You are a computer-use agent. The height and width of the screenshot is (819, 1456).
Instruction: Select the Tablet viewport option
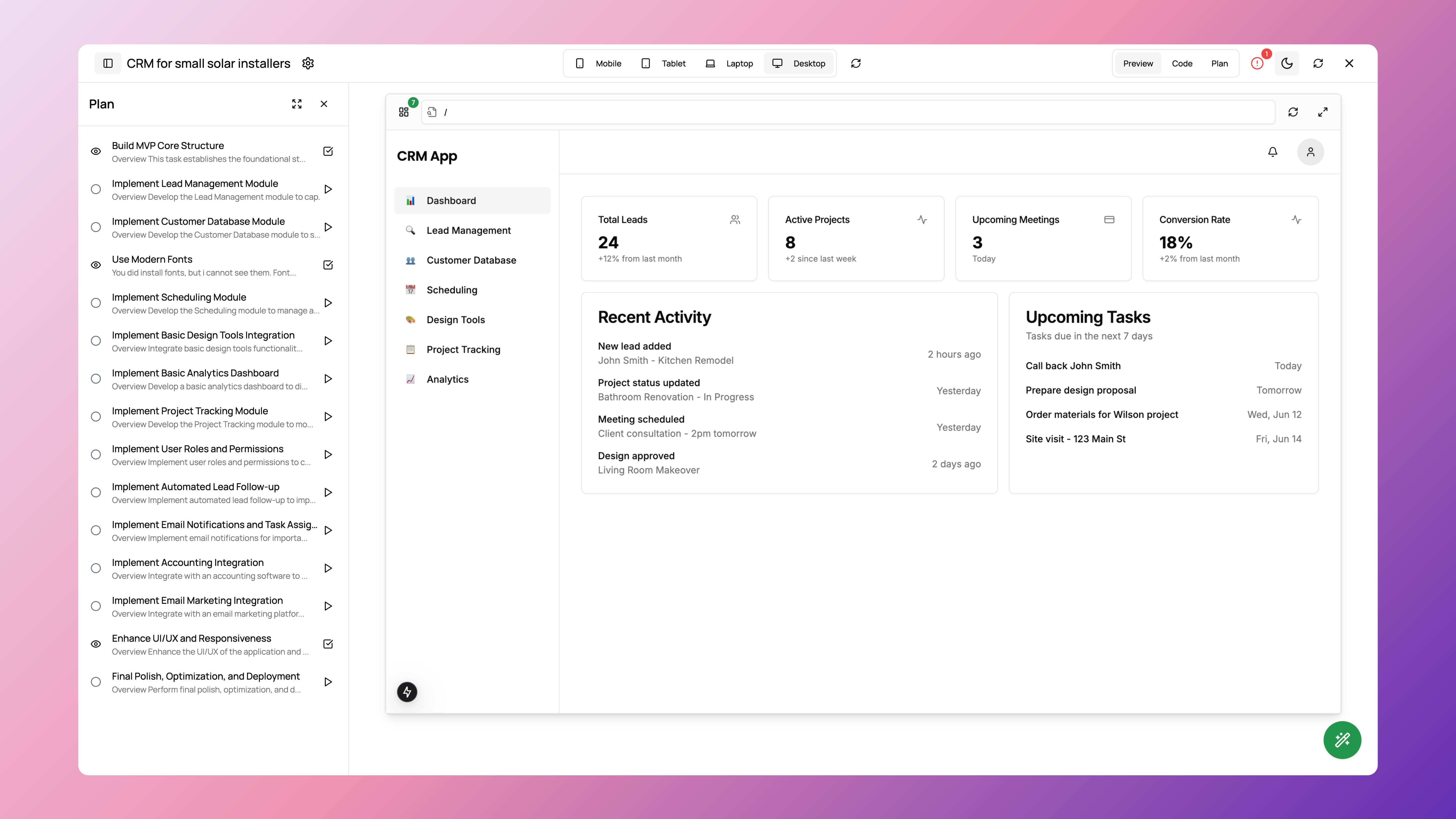click(664, 63)
